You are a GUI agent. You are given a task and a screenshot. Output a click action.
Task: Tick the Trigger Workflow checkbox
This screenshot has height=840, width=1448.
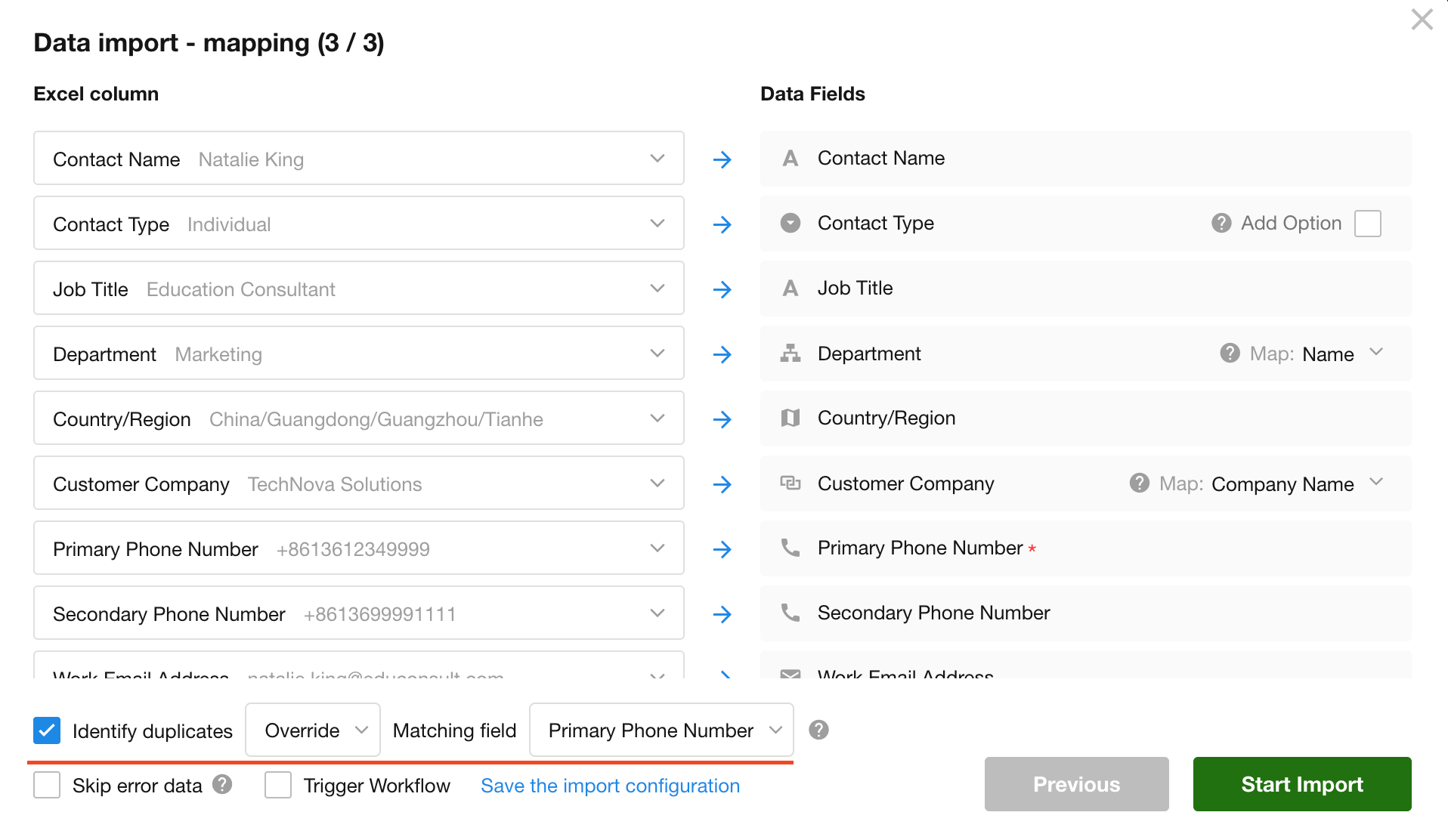click(x=278, y=785)
